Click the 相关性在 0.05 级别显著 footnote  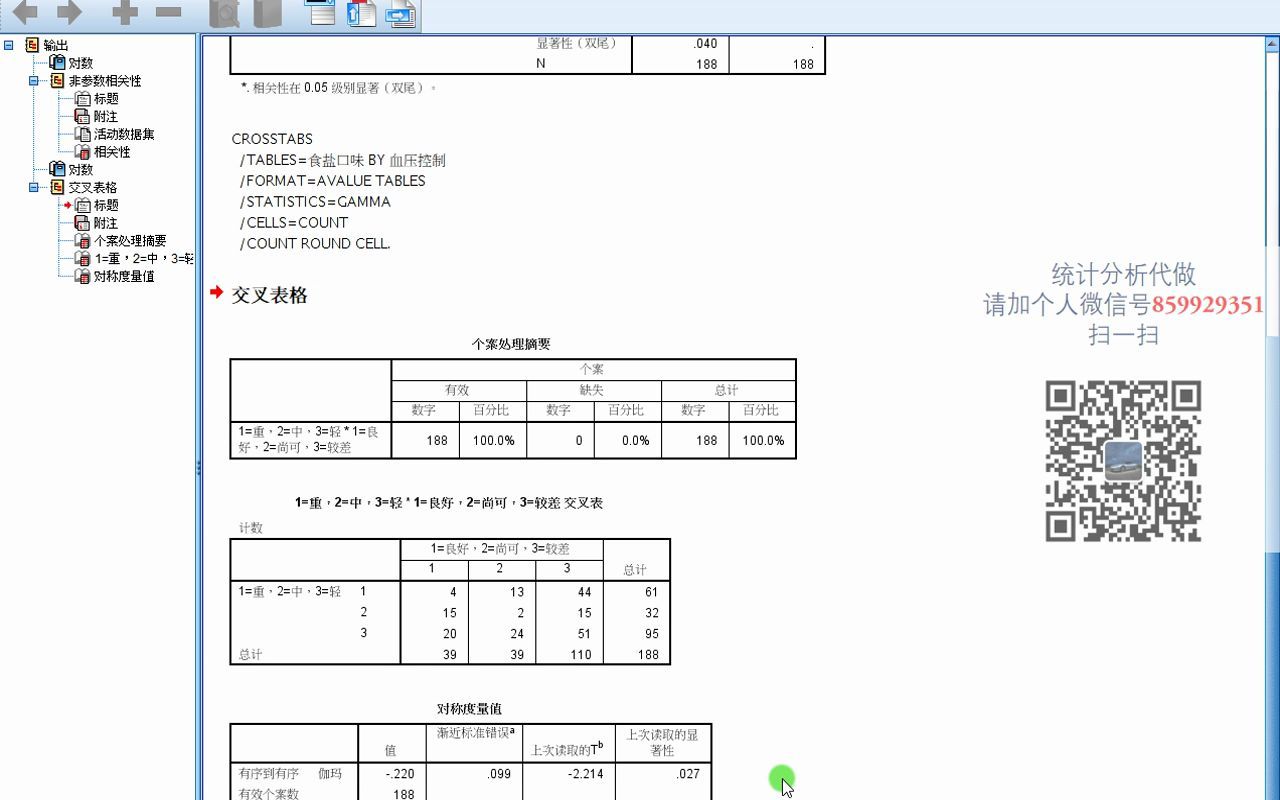339,88
